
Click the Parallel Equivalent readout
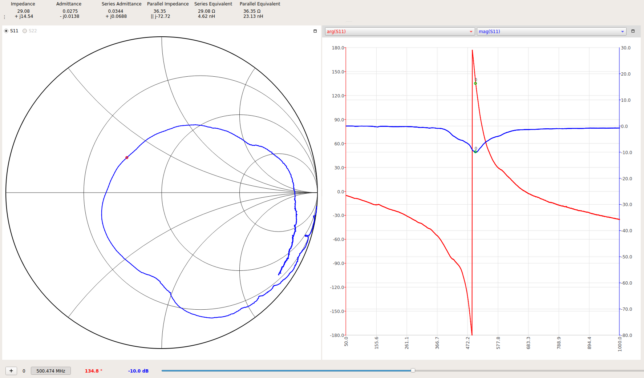coord(260,10)
